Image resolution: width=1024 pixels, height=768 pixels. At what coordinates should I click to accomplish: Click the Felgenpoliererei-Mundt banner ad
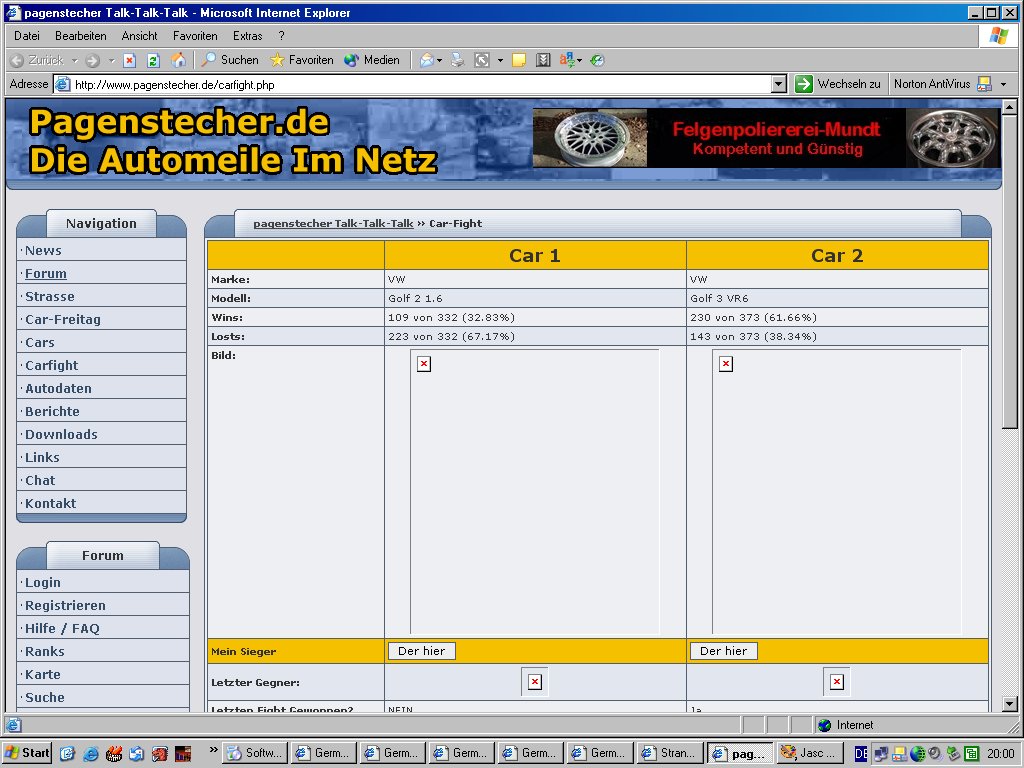[x=767, y=138]
